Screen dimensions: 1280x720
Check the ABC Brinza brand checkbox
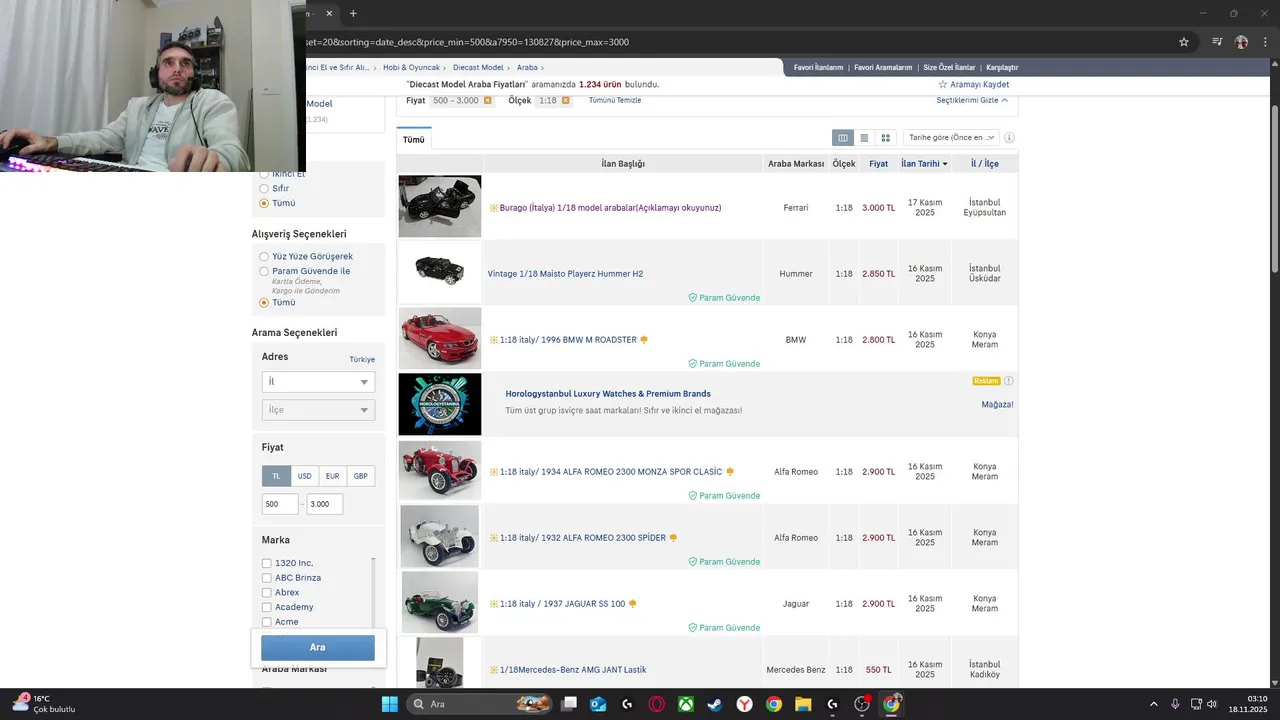click(266, 578)
